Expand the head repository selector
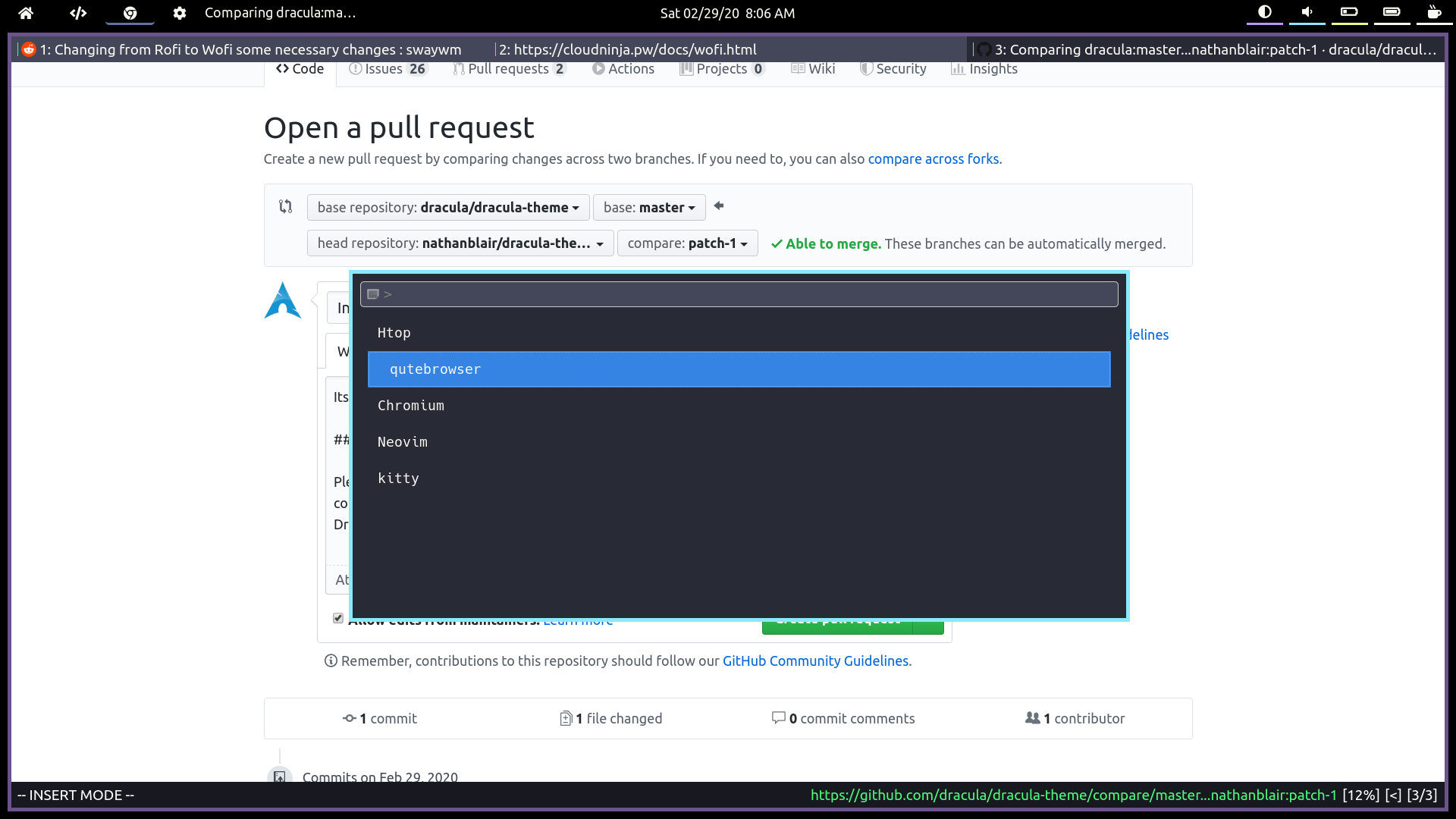This screenshot has height=819, width=1456. click(x=460, y=243)
